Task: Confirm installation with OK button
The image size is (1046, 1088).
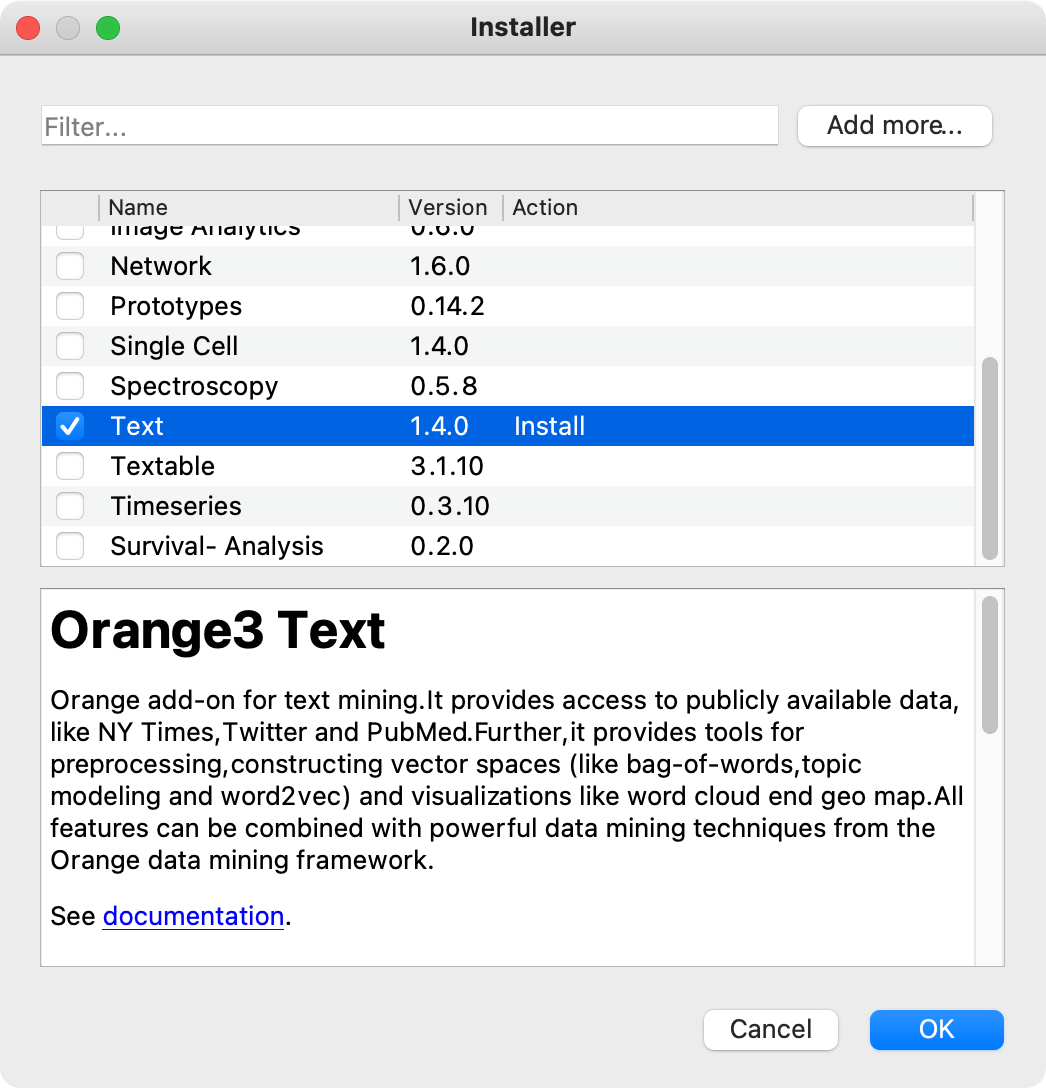Action: 936,1029
